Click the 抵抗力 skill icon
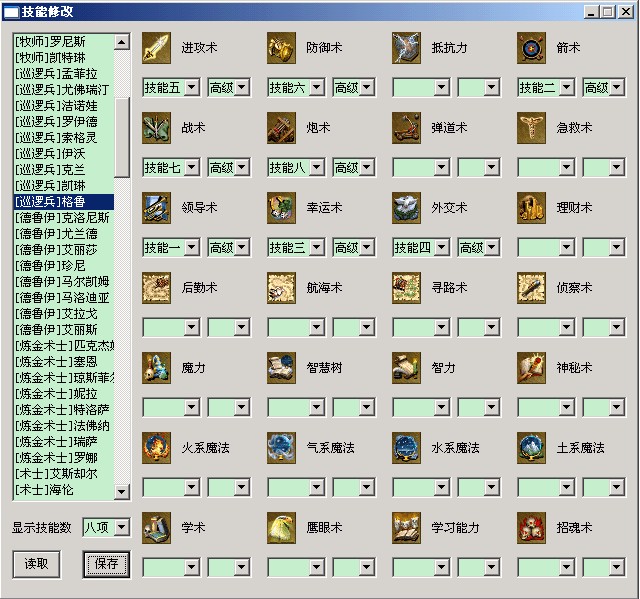 coord(406,48)
